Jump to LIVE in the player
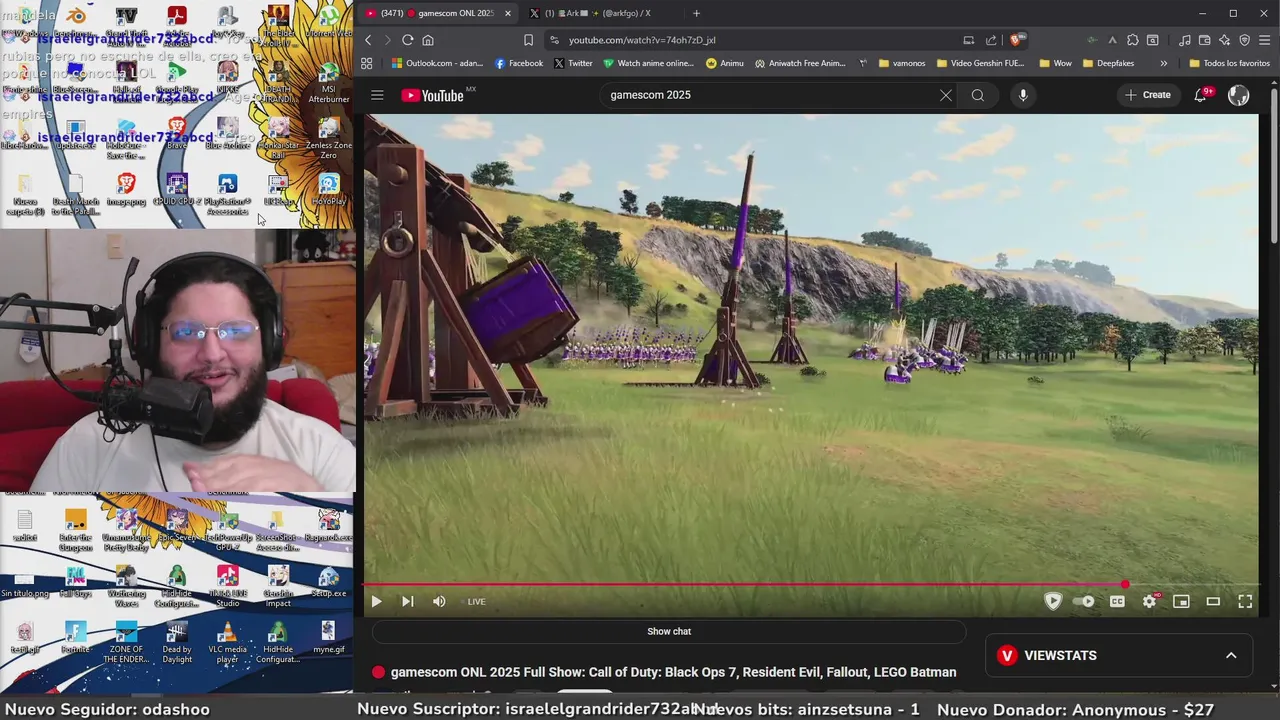 click(476, 601)
